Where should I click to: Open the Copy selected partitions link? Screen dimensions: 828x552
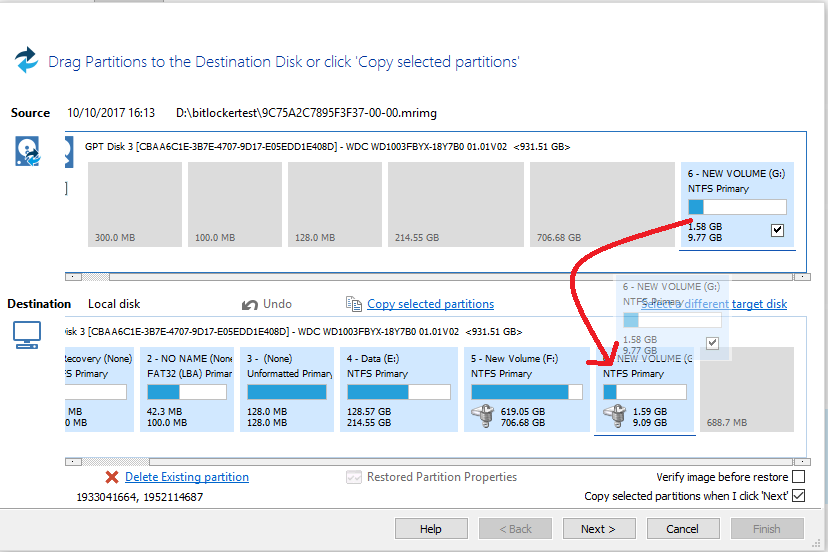(430, 304)
